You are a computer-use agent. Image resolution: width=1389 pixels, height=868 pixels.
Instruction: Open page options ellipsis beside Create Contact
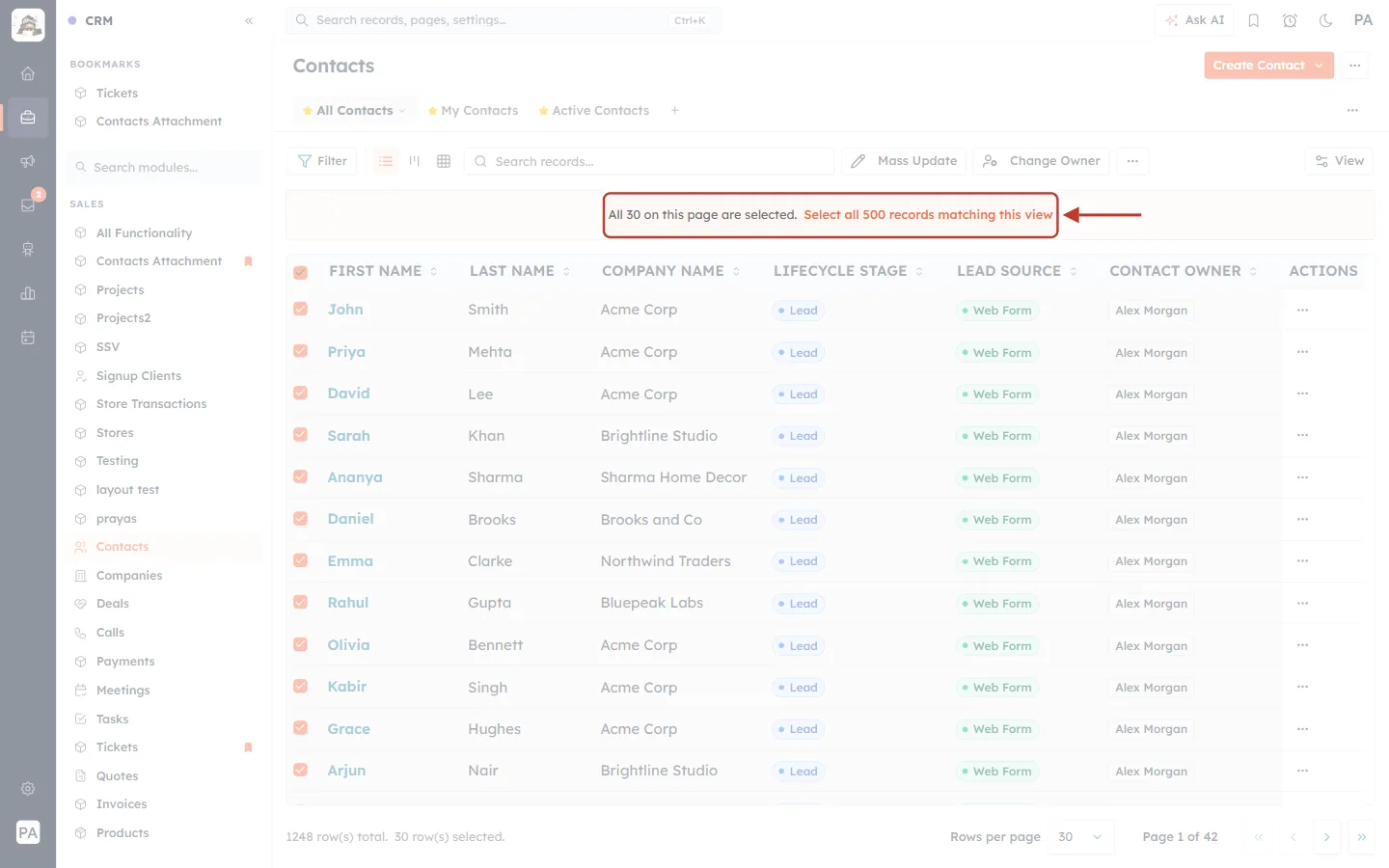1355,66
